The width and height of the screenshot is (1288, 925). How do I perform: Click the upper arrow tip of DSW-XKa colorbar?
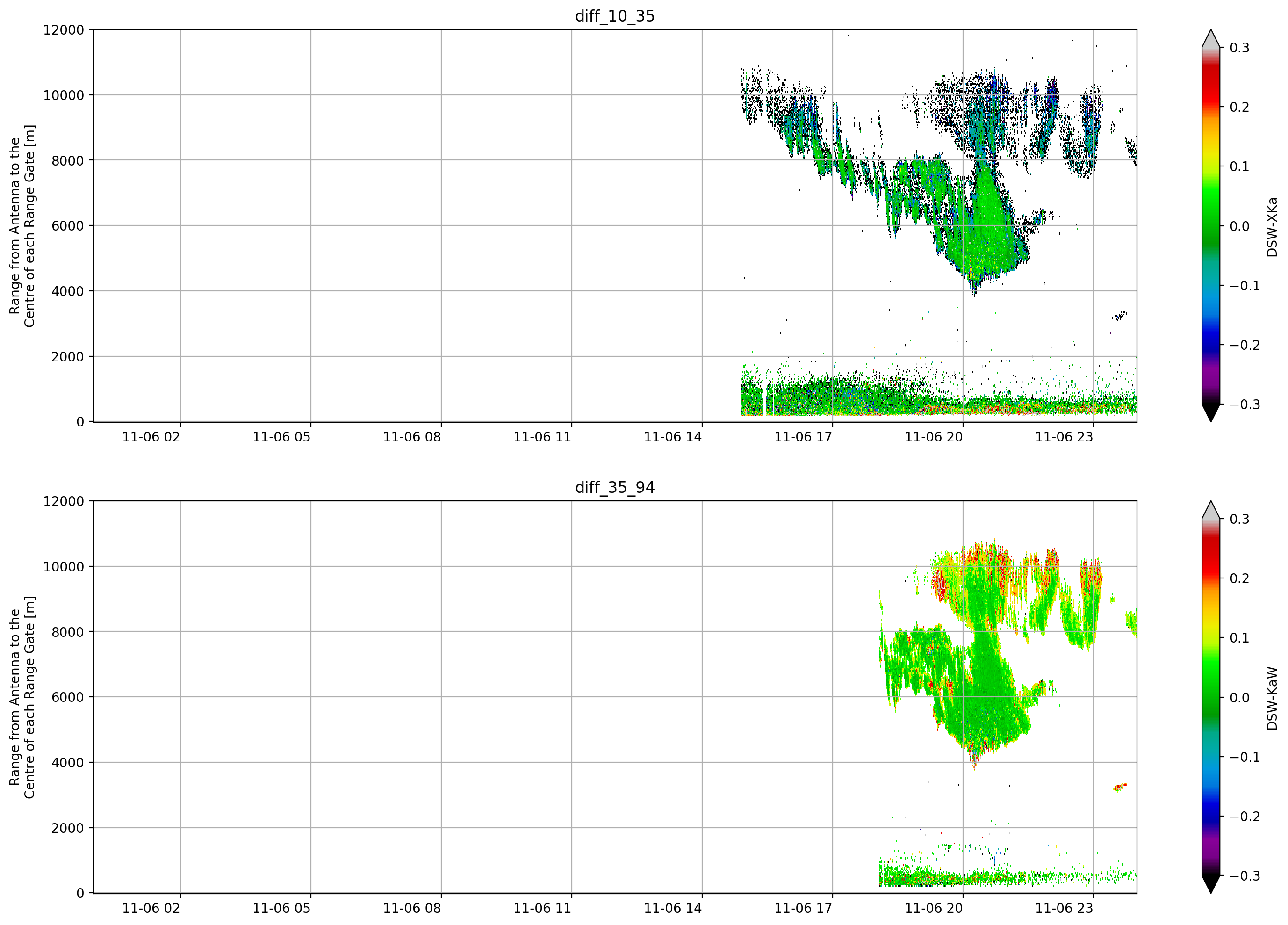pyautogui.click(x=1211, y=39)
